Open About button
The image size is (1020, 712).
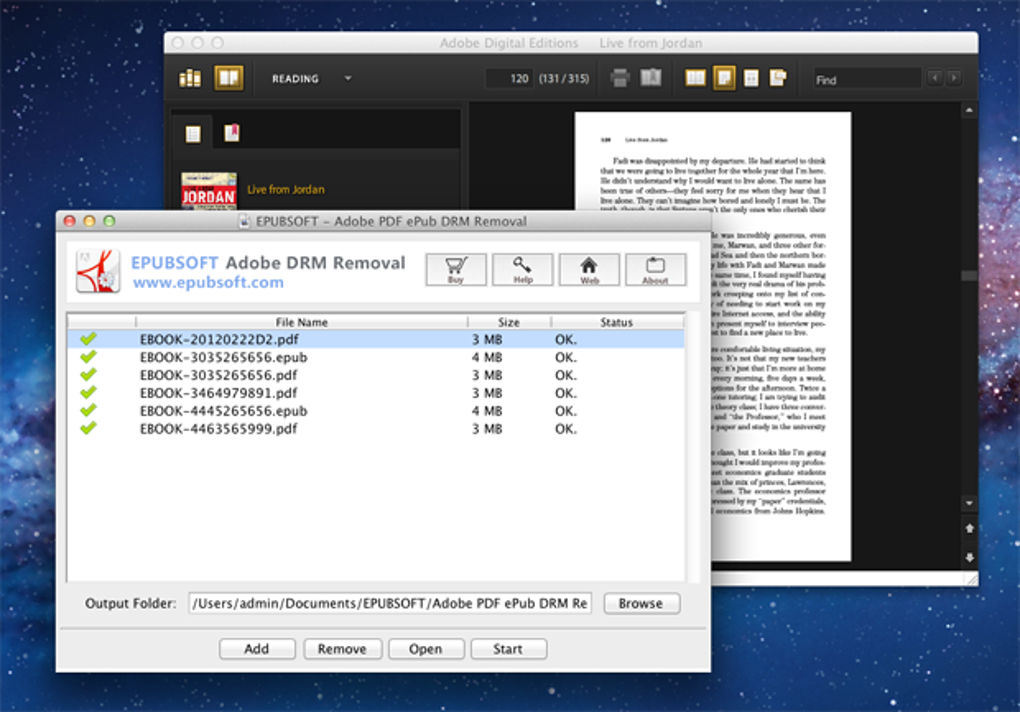tap(655, 269)
